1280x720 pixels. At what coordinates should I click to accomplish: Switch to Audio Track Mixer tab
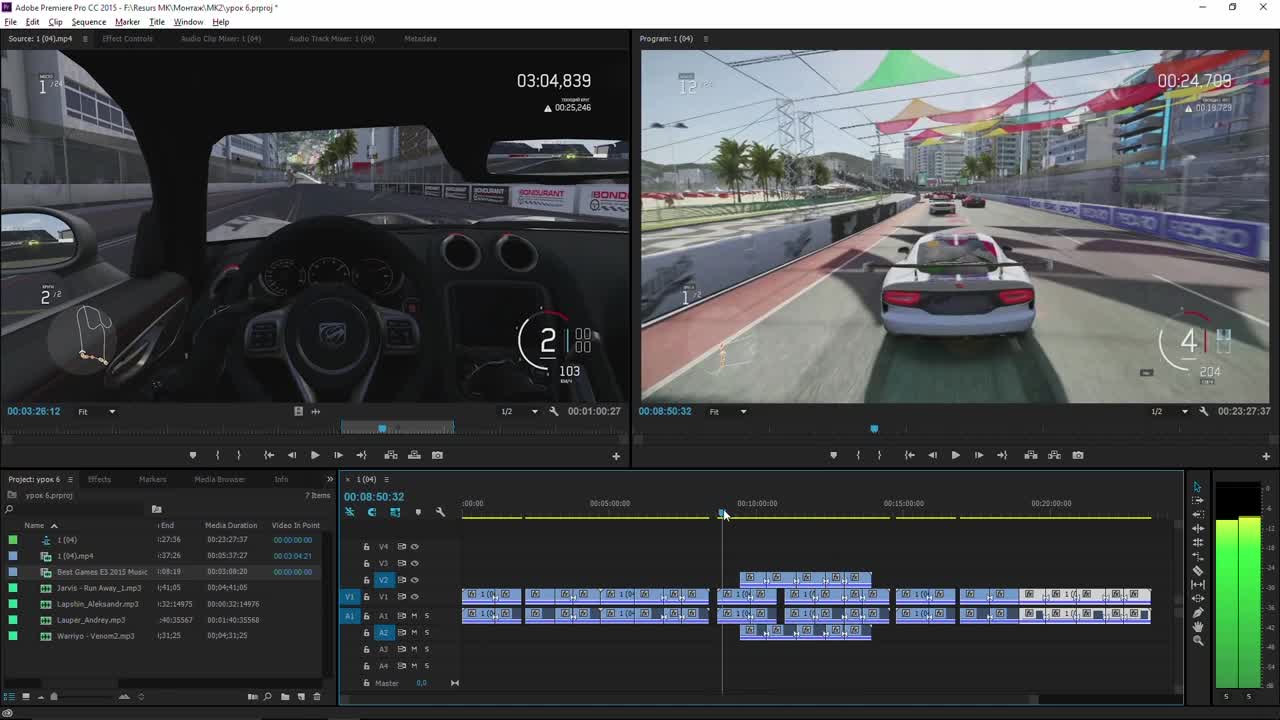331,39
